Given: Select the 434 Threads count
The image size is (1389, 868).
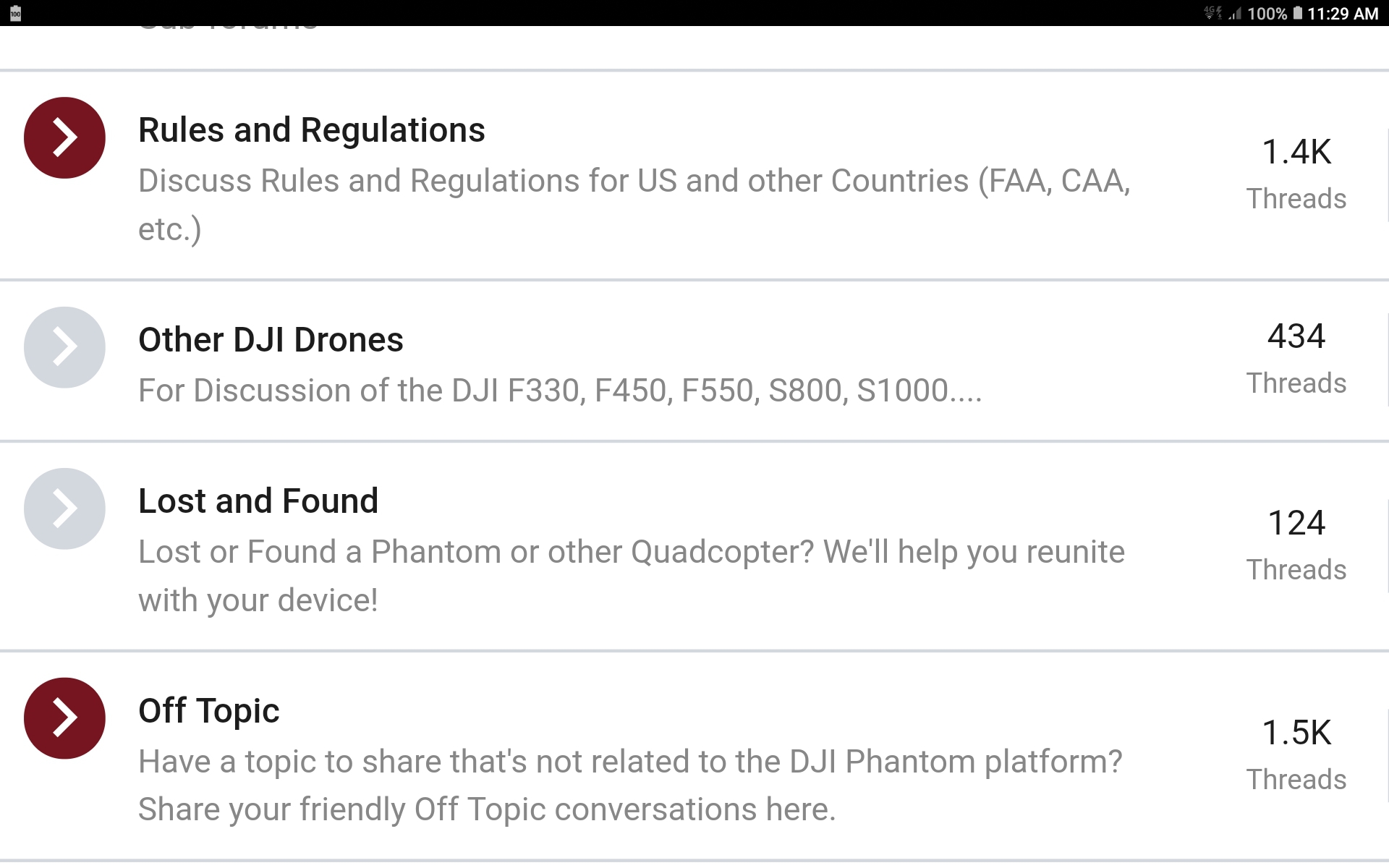Looking at the screenshot, I should coord(1296,359).
